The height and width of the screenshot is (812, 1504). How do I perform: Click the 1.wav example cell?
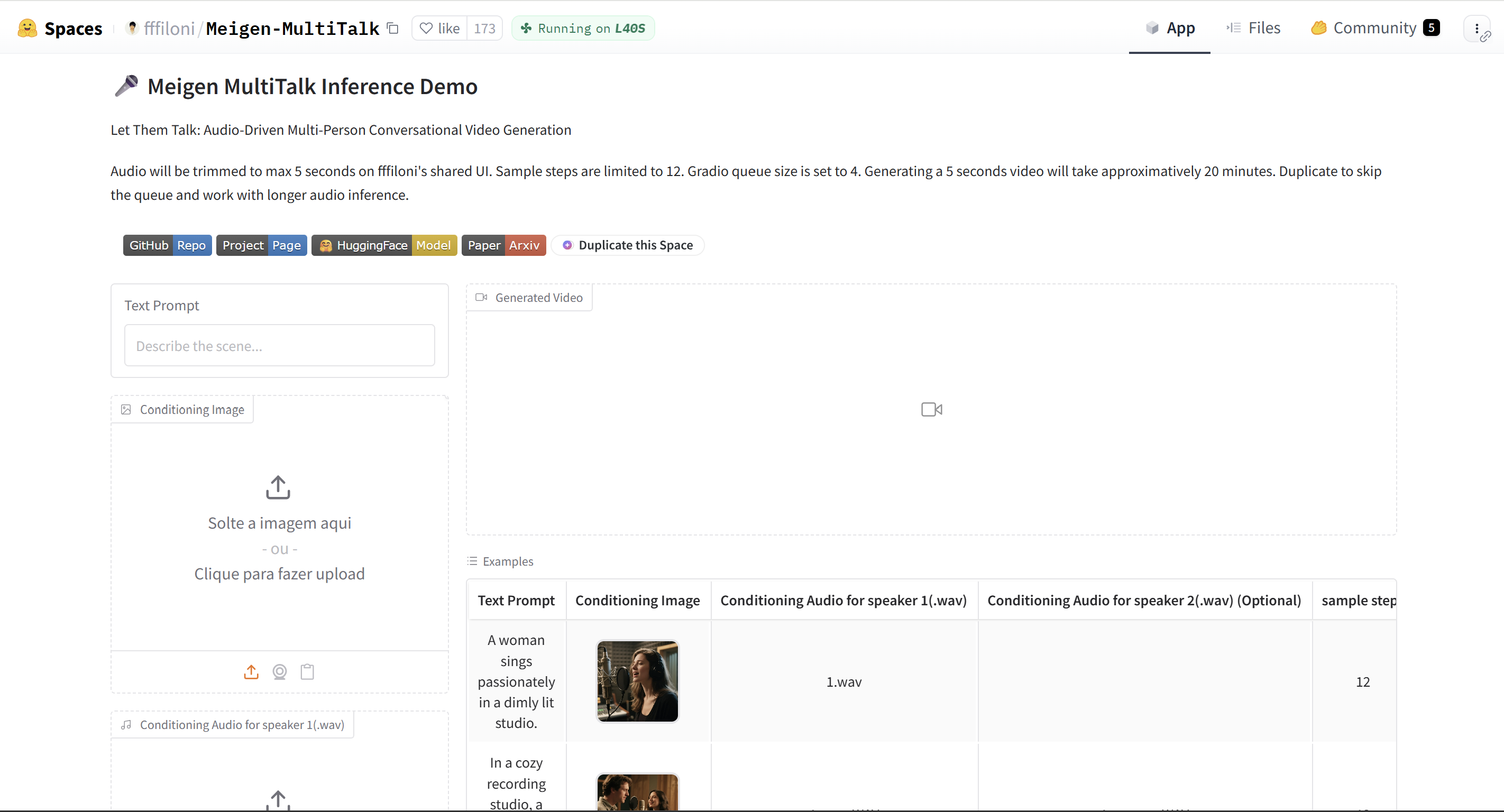point(844,681)
